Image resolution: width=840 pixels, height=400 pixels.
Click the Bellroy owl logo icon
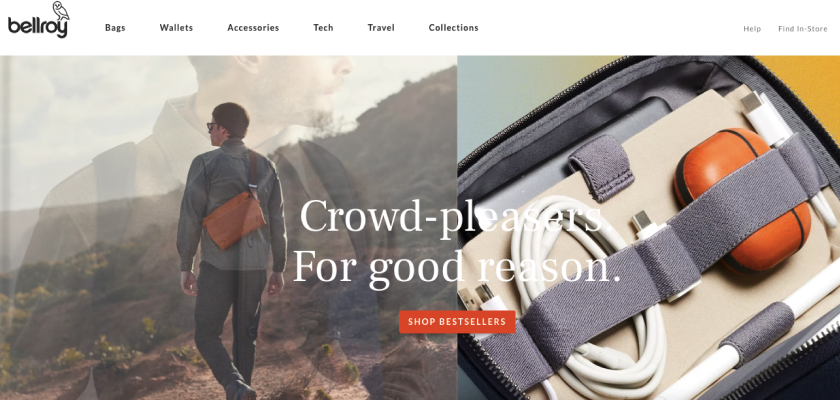(x=61, y=11)
